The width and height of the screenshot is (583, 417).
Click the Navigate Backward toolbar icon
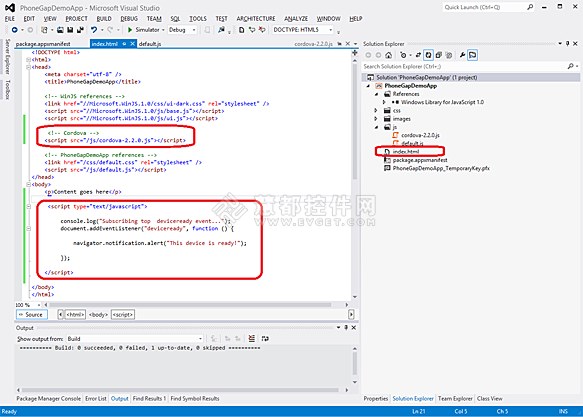15,30
